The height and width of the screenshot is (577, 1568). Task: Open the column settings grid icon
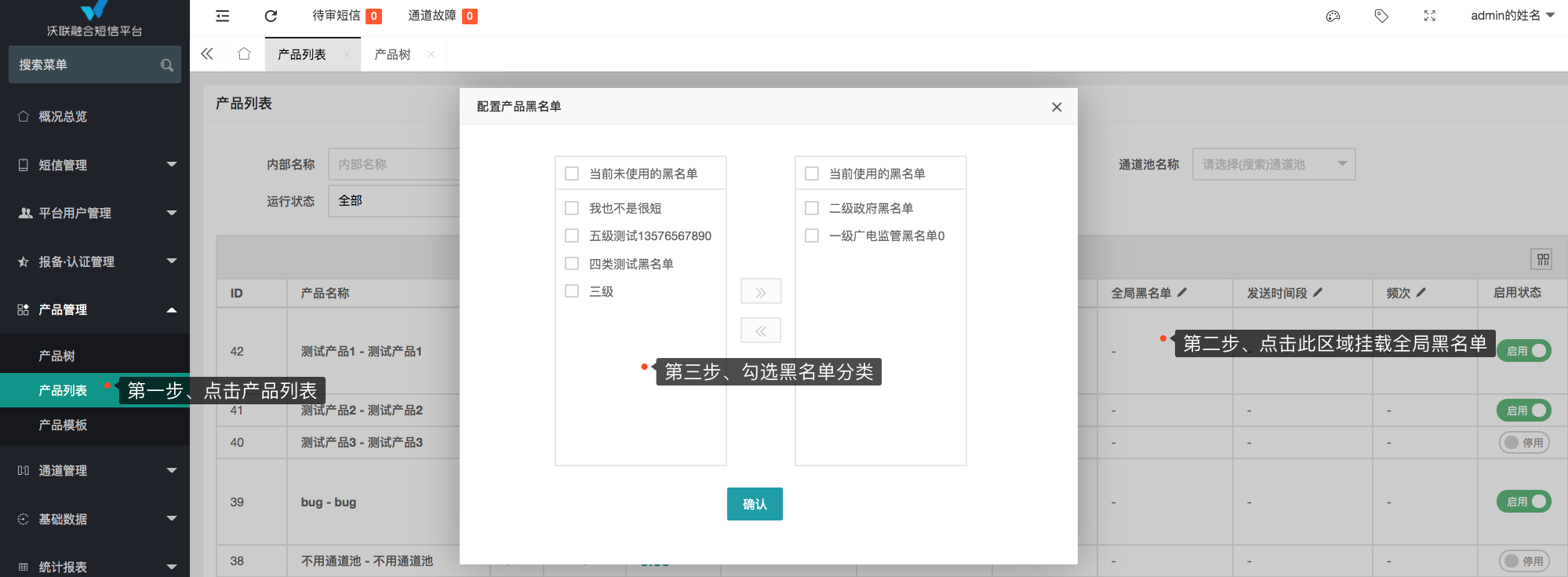point(1543,259)
